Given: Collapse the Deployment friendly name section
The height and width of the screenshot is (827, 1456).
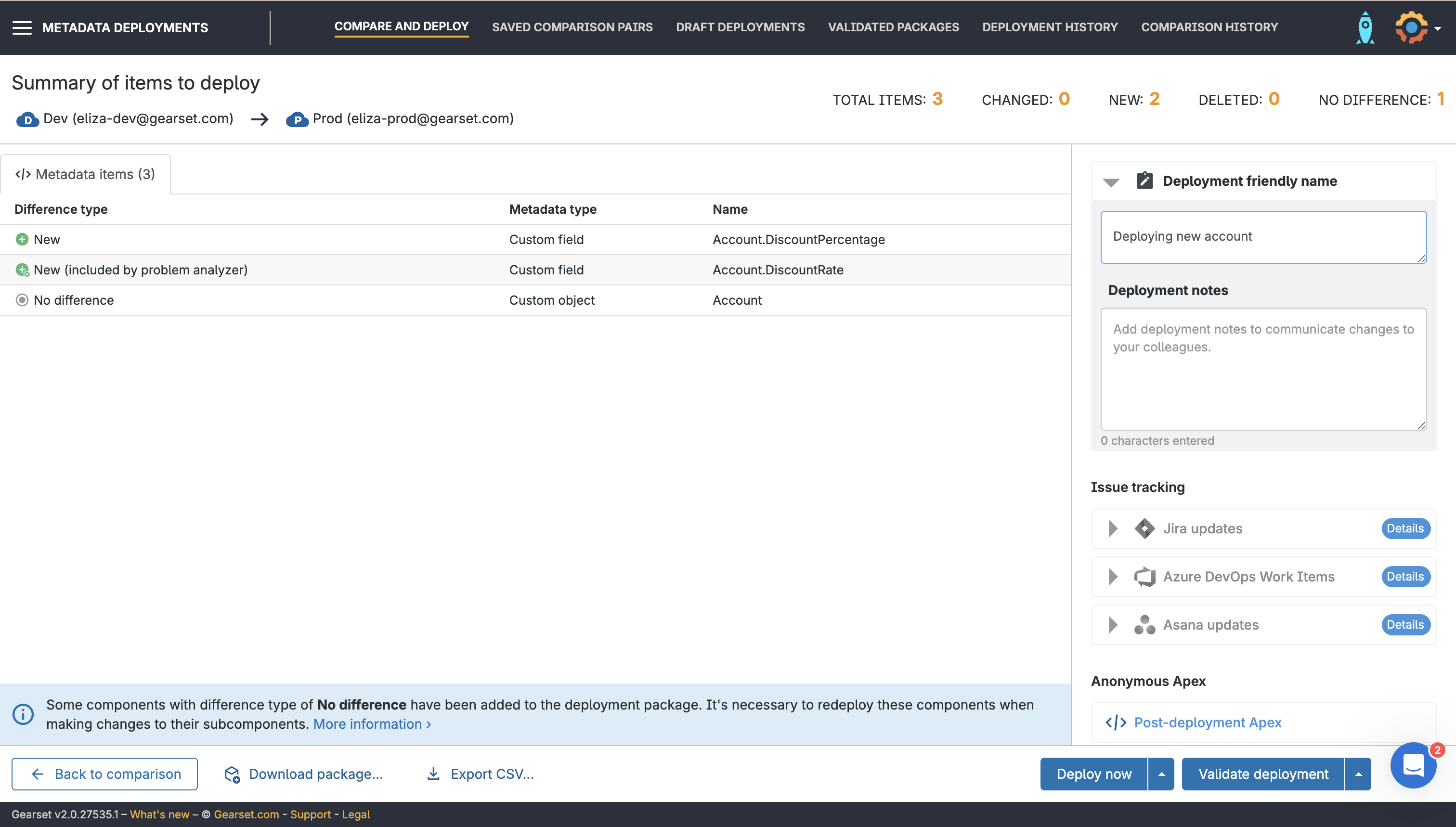Looking at the screenshot, I should pyautogui.click(x=1111, y=182).
